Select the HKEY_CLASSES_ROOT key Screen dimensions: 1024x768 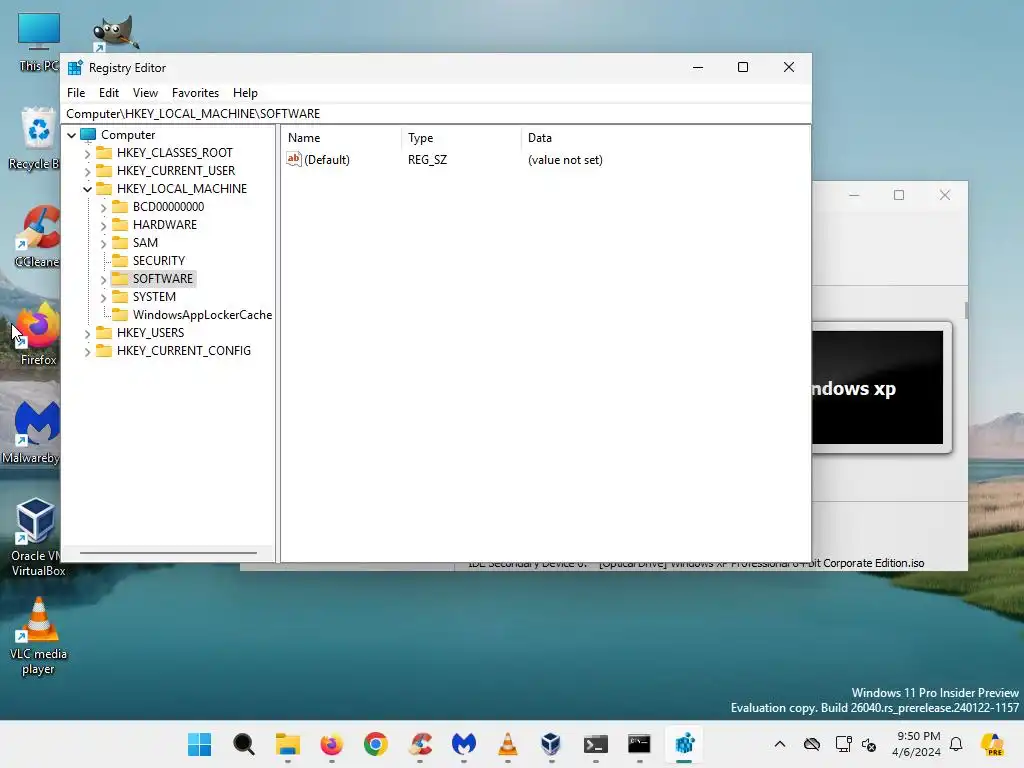tap(174, 153)
